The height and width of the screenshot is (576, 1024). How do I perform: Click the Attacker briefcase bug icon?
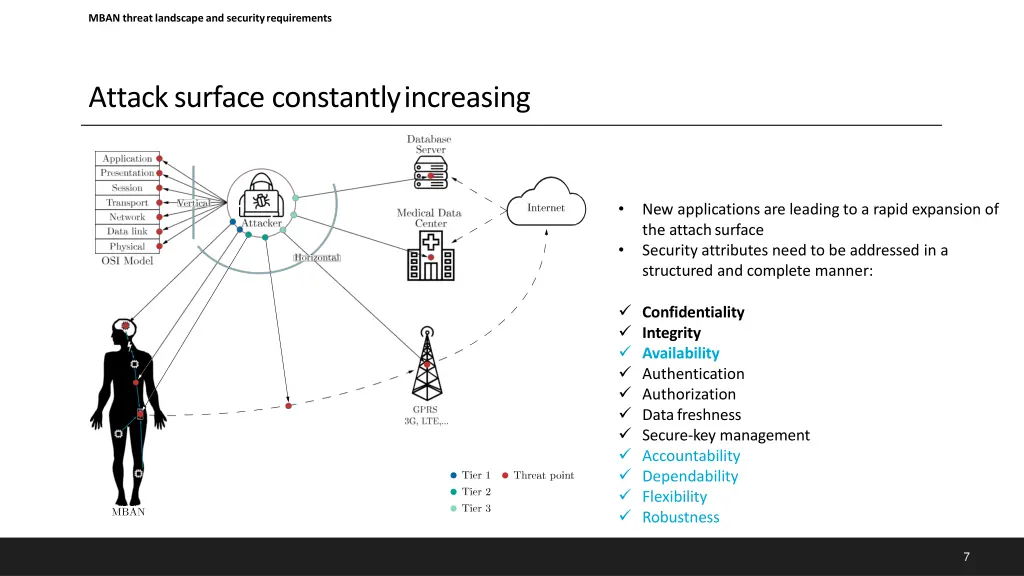(261, 195)
